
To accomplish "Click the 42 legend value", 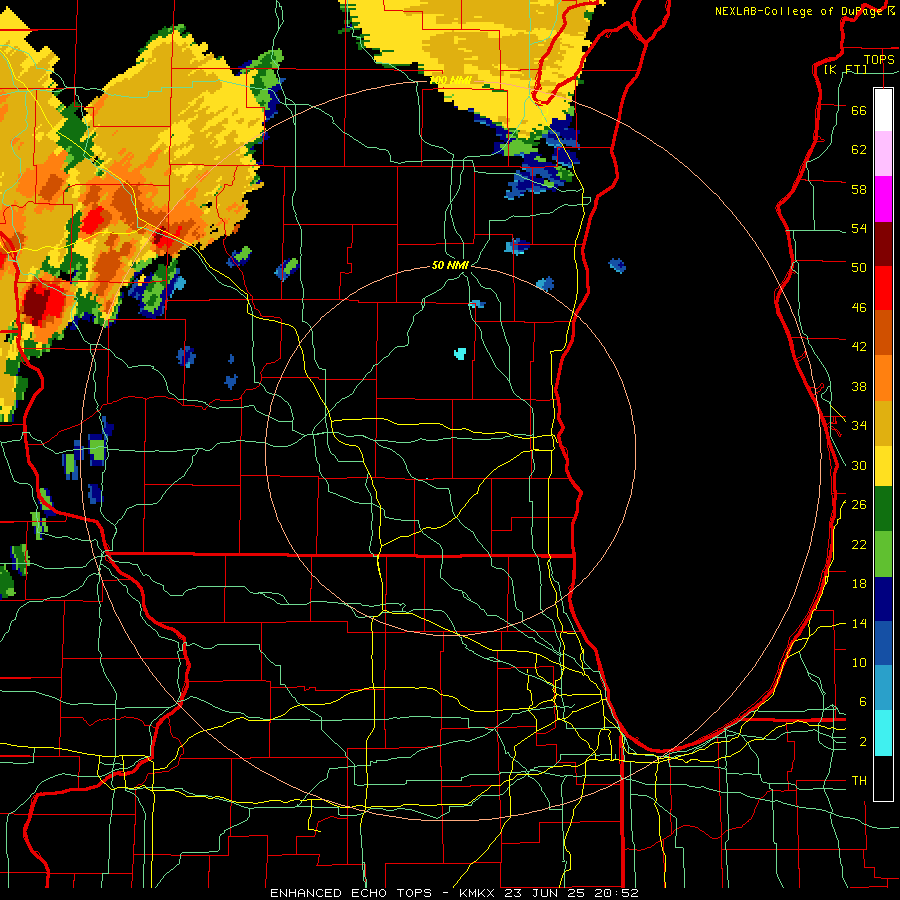I will tap(859, 346).
